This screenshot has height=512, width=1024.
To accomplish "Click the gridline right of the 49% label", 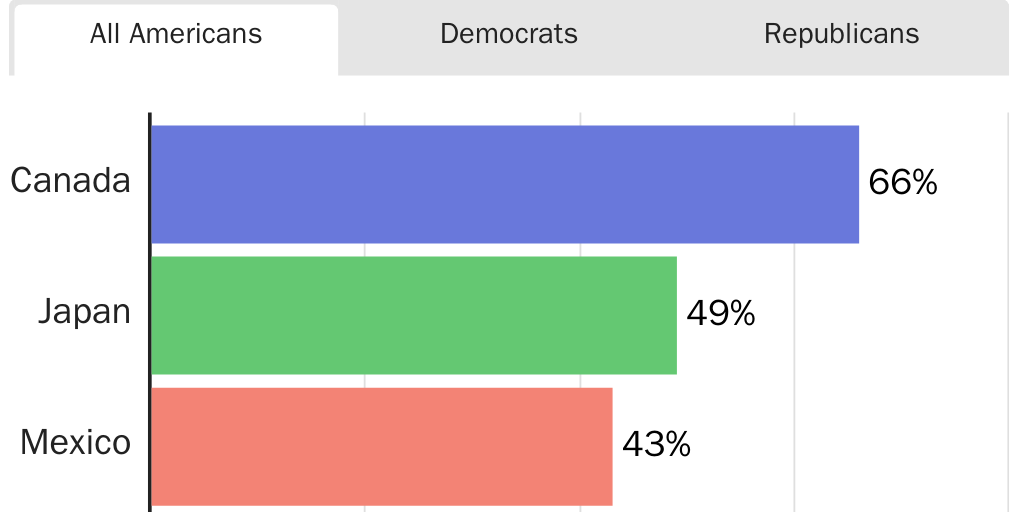I will (x=795, y=315).
